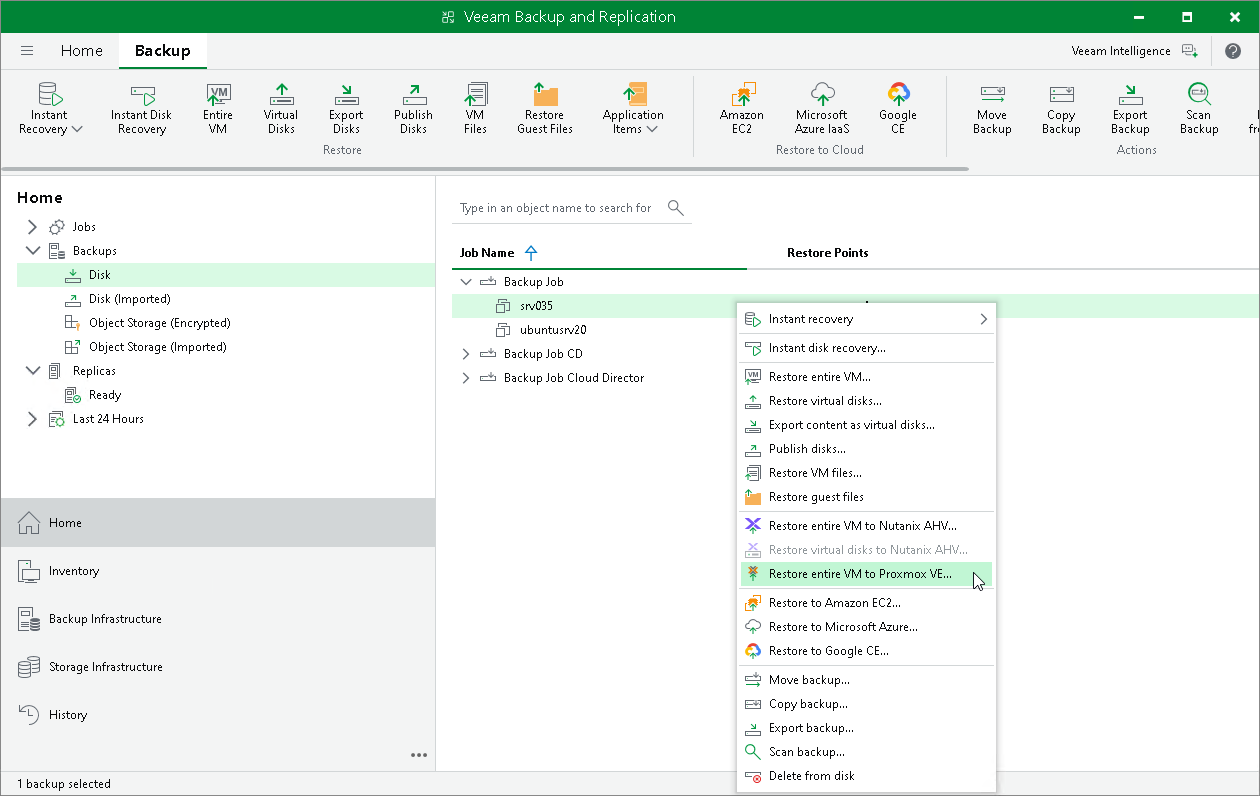Open Veeam Intelligence assistant
Image resolution: width=1260 pixels, height=796 pixels.
coord(1134,51)
